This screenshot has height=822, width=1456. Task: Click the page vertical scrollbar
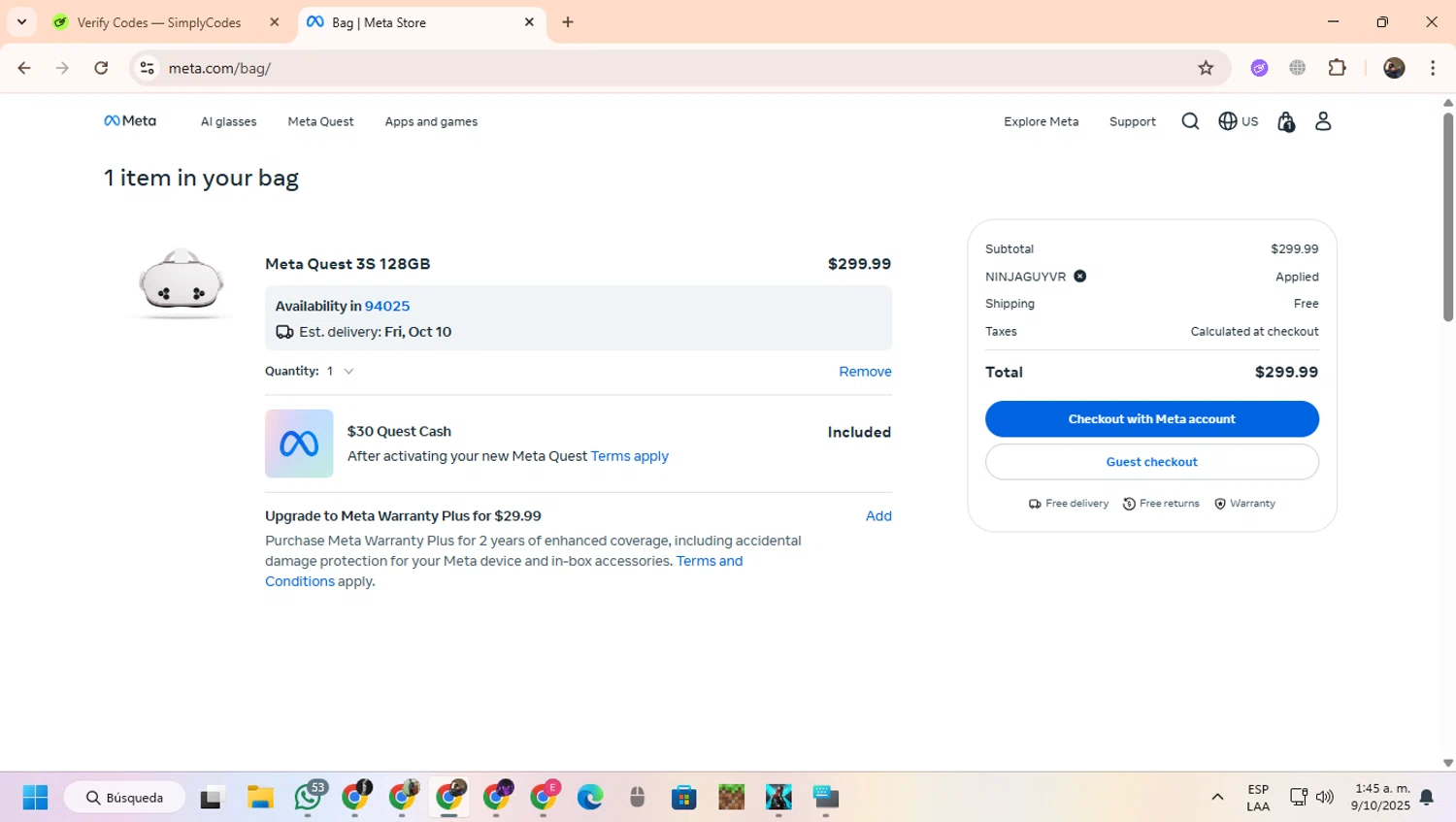click(1448, 217)
